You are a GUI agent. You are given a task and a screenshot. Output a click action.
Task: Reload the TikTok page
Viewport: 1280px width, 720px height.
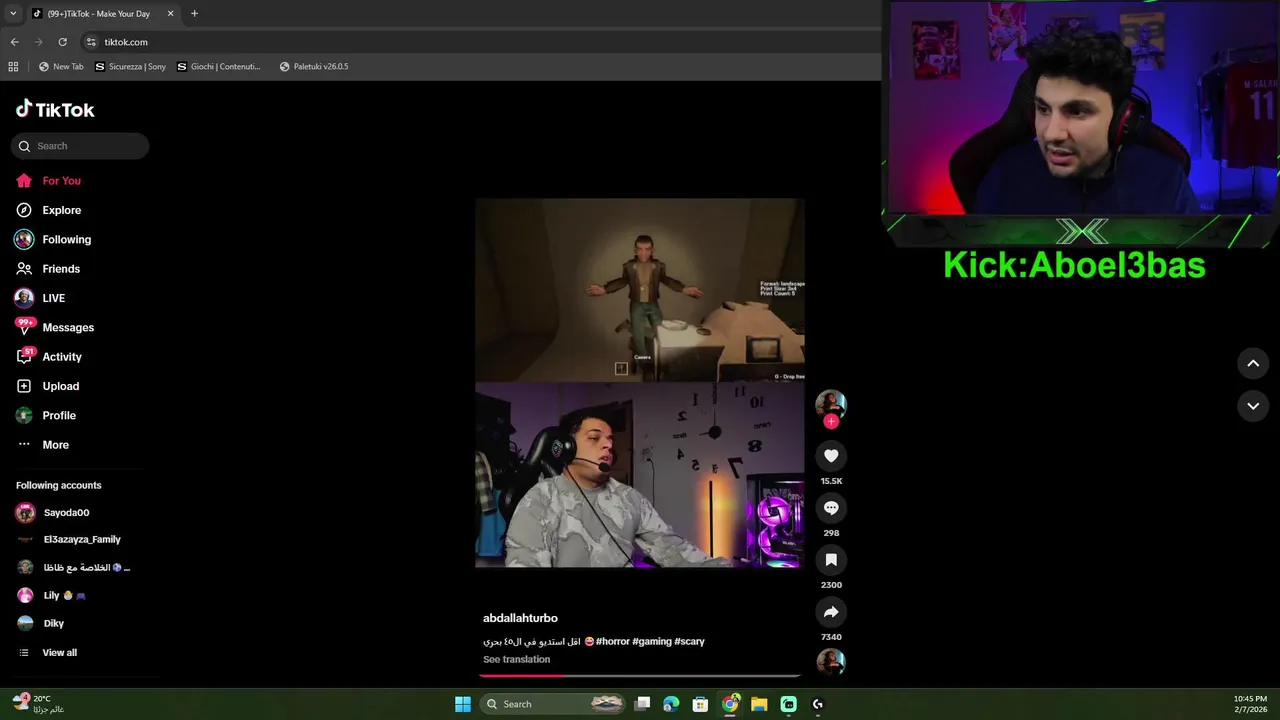[62, 42]
